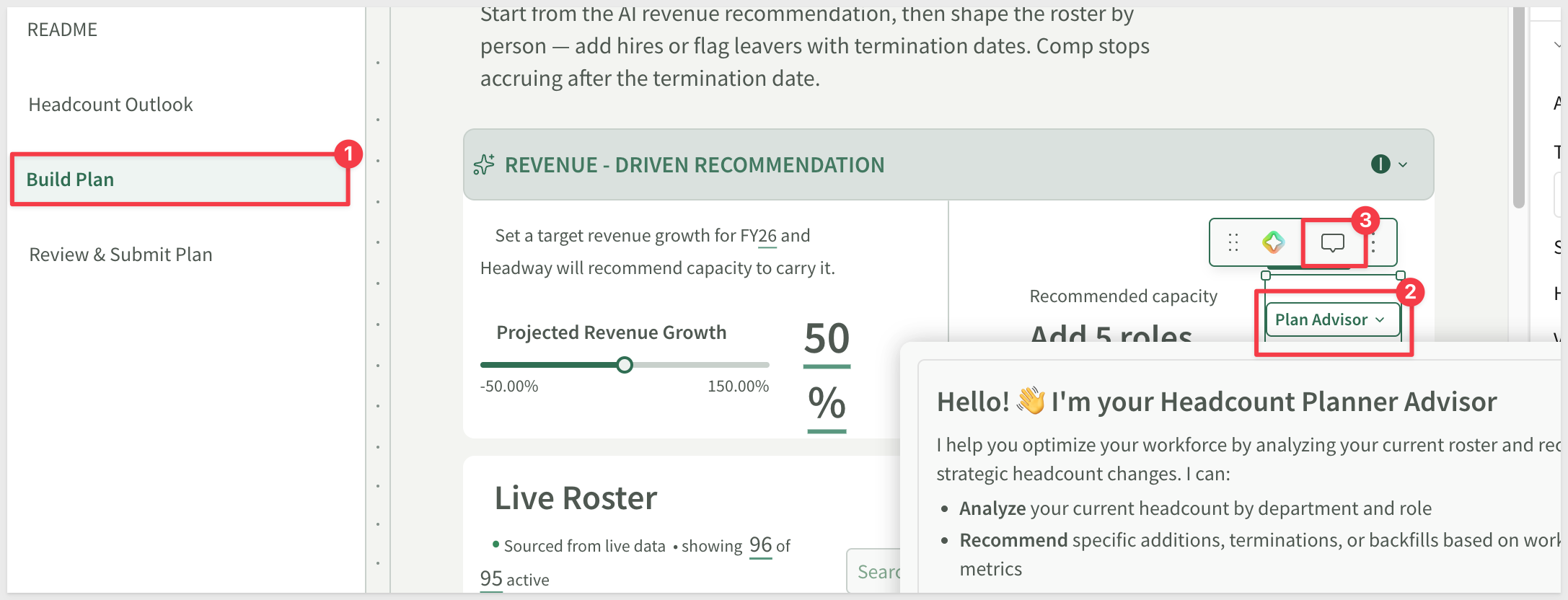The height and width of the screenshot is (600, 1568).
Task: Click the comment icon in element toolbar
Action: 1332,243
